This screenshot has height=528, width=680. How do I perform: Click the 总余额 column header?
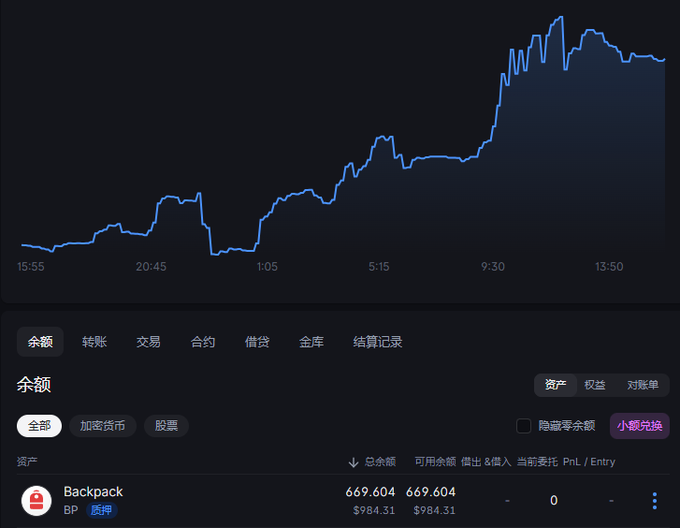(380, 462)
